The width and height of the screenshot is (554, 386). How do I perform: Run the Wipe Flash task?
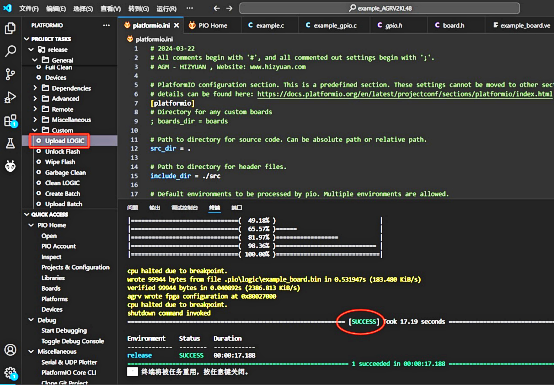click(x=60, y=162)
